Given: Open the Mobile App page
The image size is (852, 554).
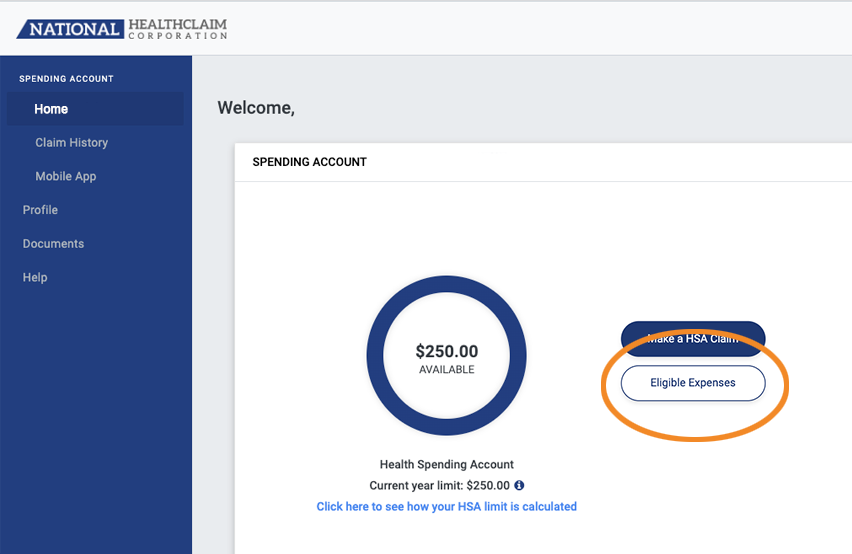Looking at the screenshot, I should 66,176.
